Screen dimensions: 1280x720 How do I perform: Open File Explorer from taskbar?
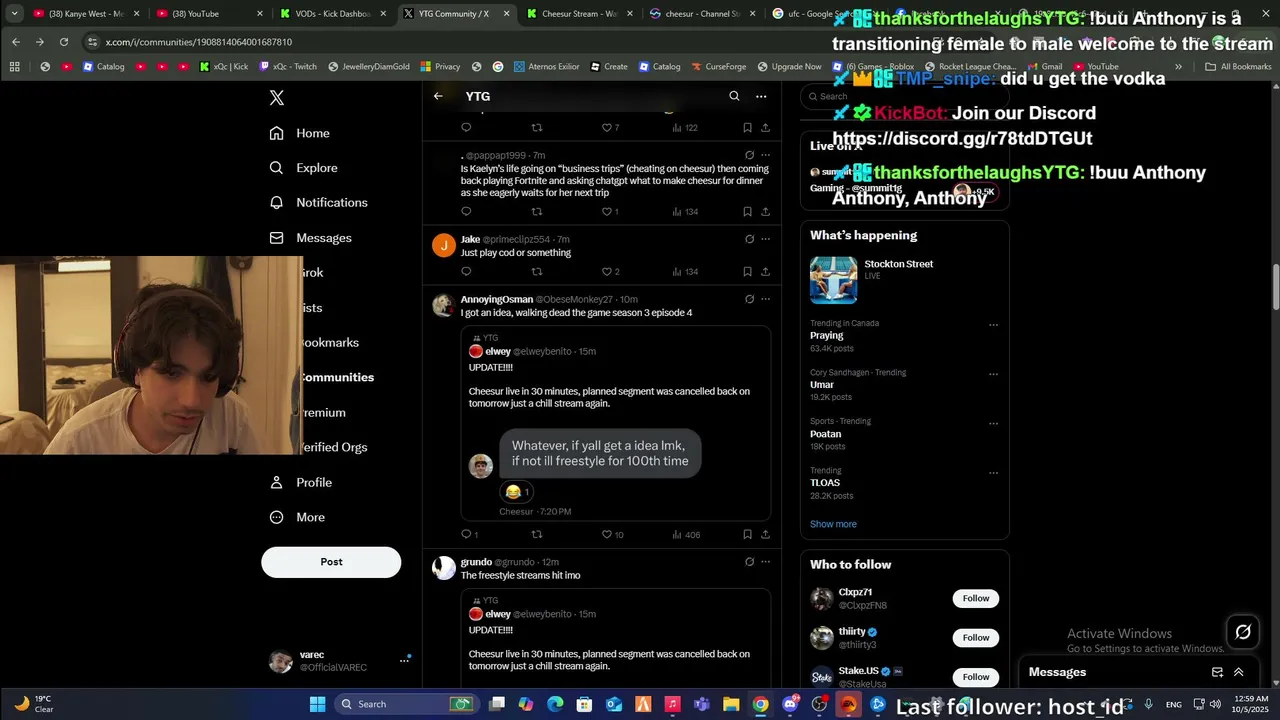tap(731, 704)
